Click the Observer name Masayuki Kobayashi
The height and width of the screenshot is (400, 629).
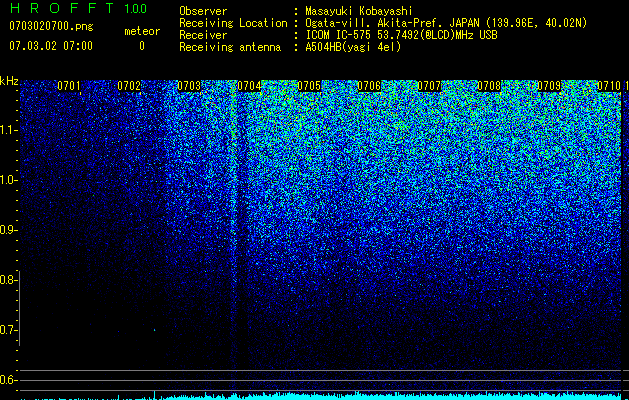click(x=359, y=11)
